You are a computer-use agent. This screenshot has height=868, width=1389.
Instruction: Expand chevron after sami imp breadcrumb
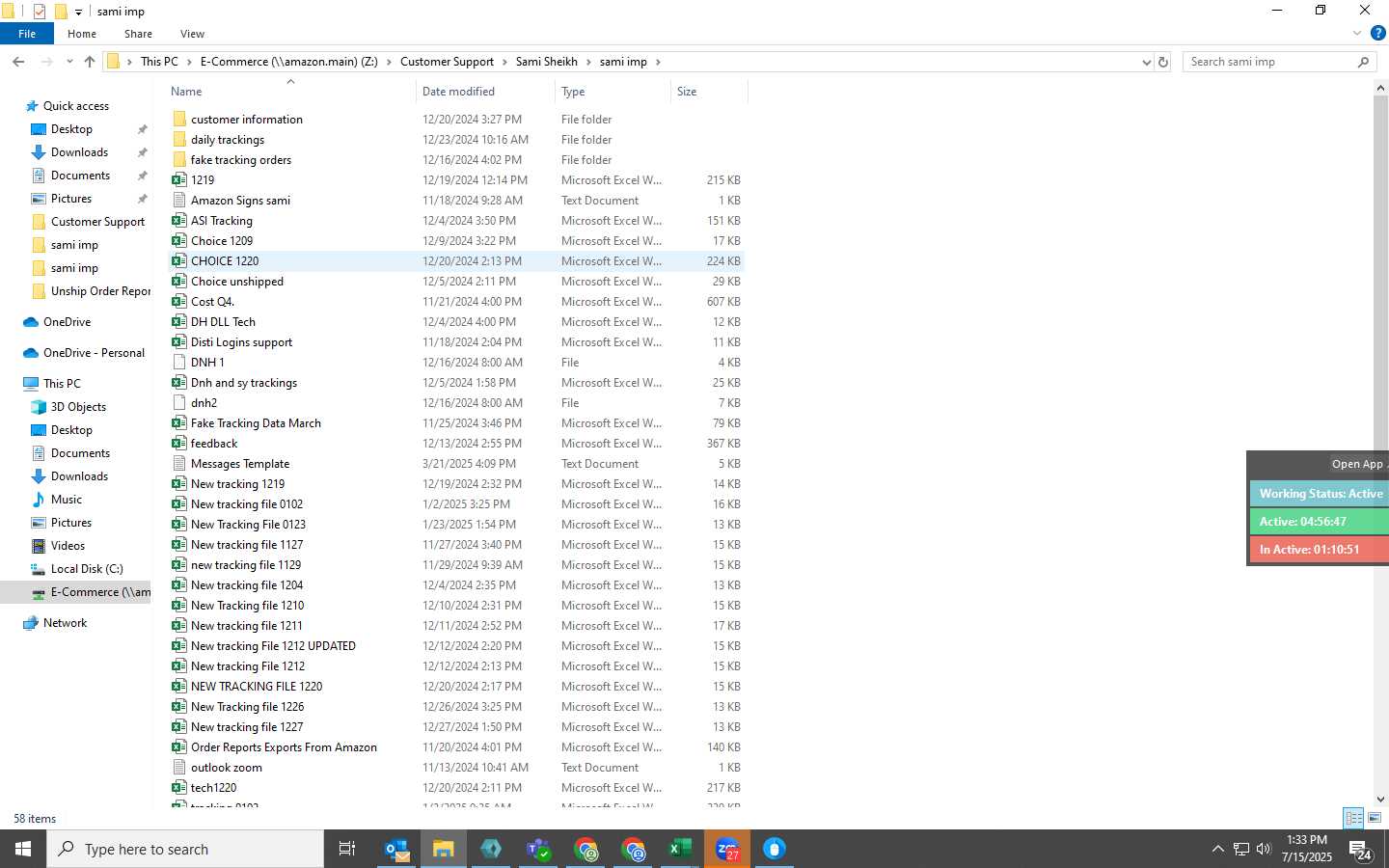tap(658, 62)
